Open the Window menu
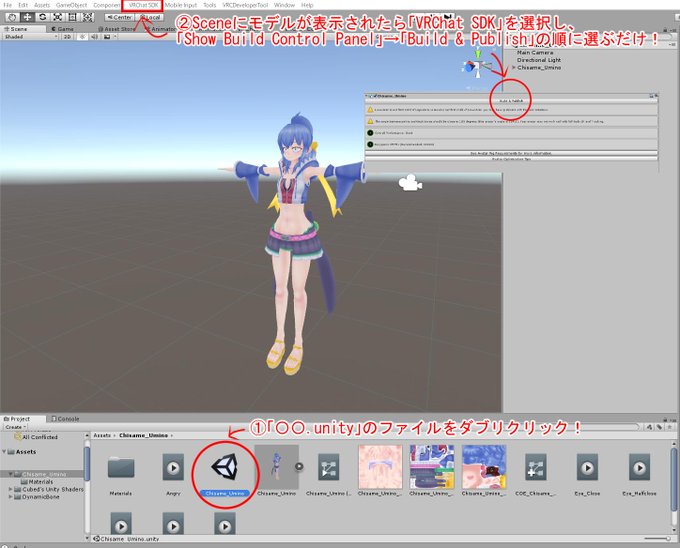 coord(284,5)
